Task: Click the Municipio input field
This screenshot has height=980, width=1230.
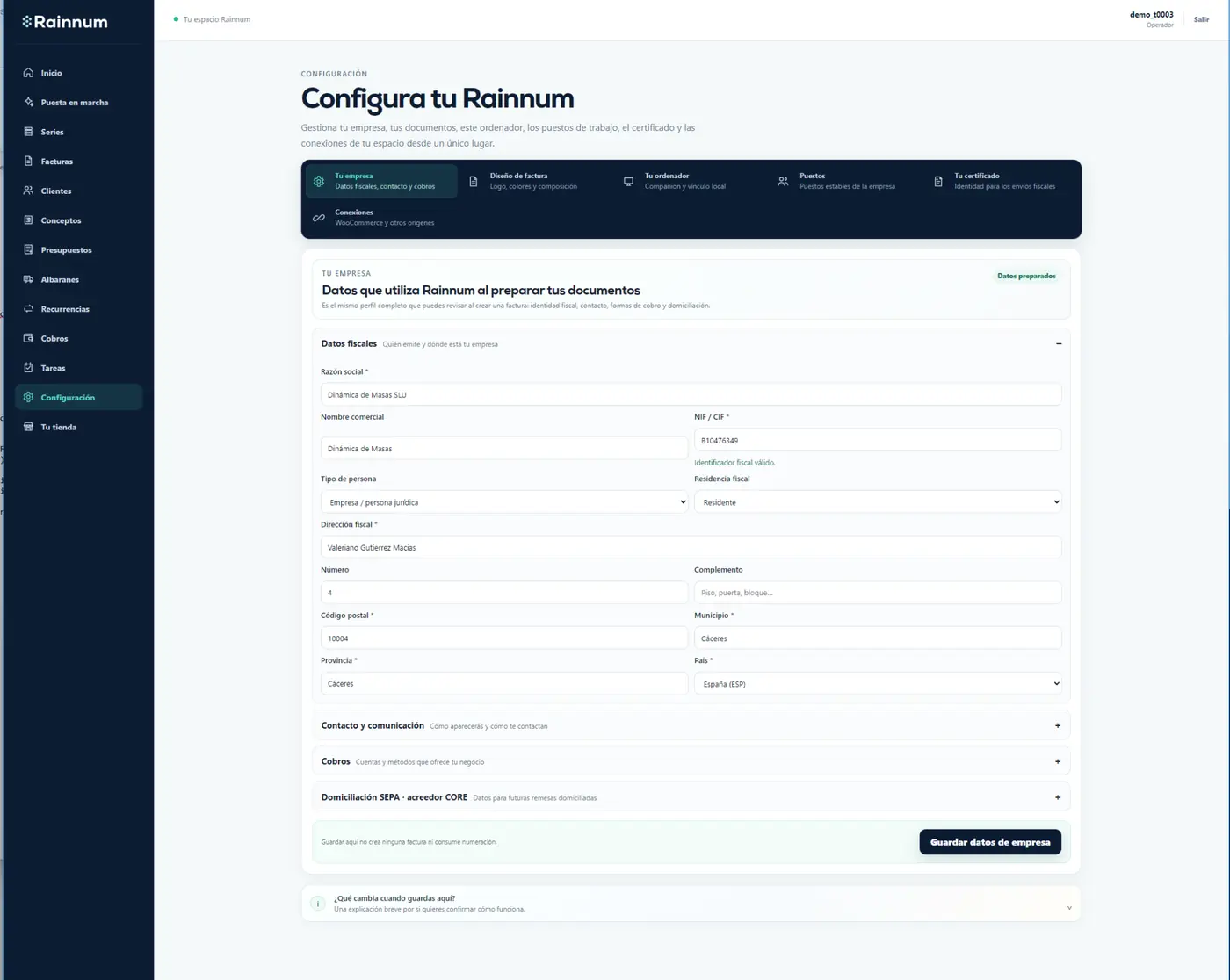Action: (x=878, y=638)
